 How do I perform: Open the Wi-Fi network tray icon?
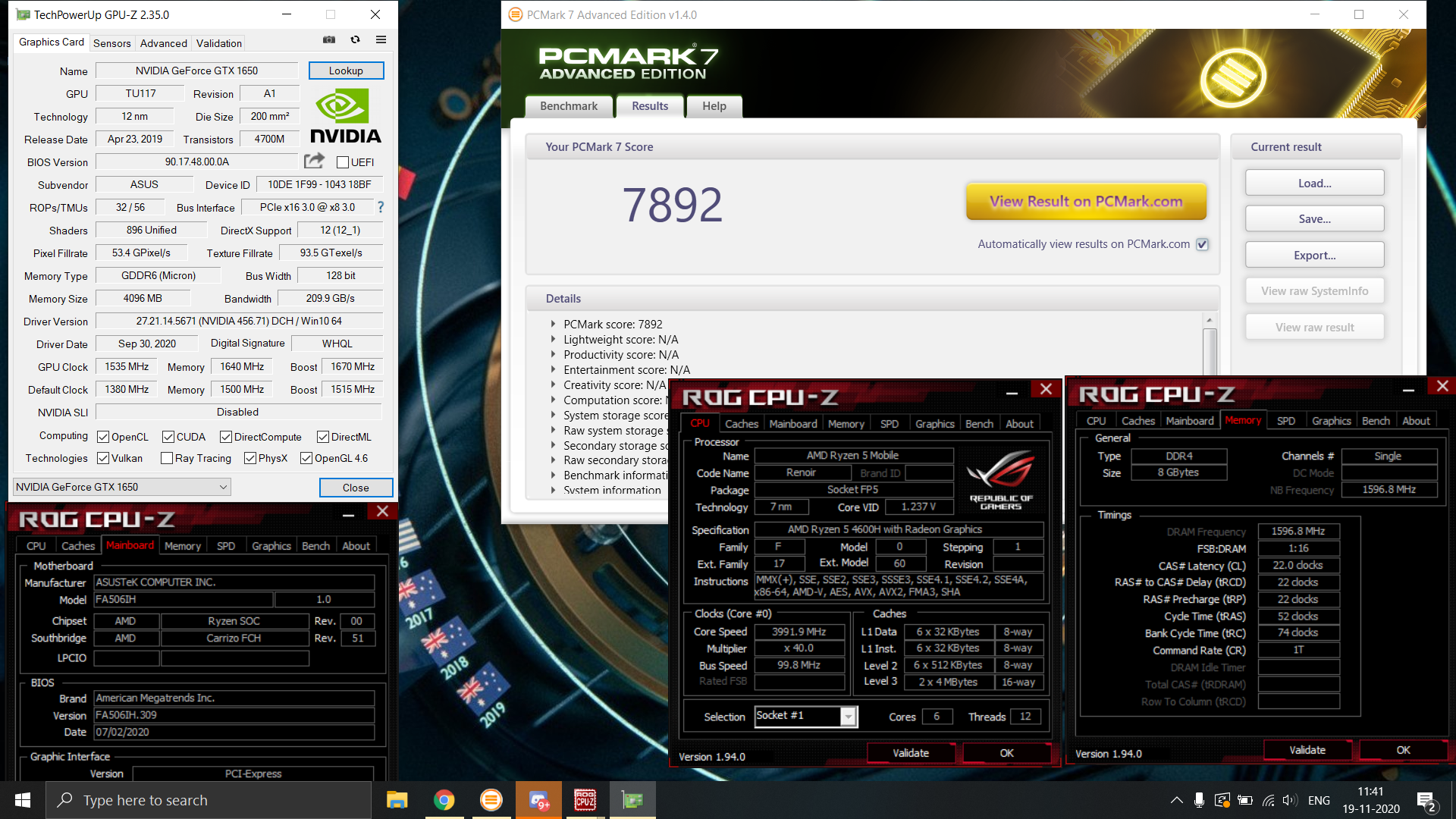click(x=1268, y=800)
